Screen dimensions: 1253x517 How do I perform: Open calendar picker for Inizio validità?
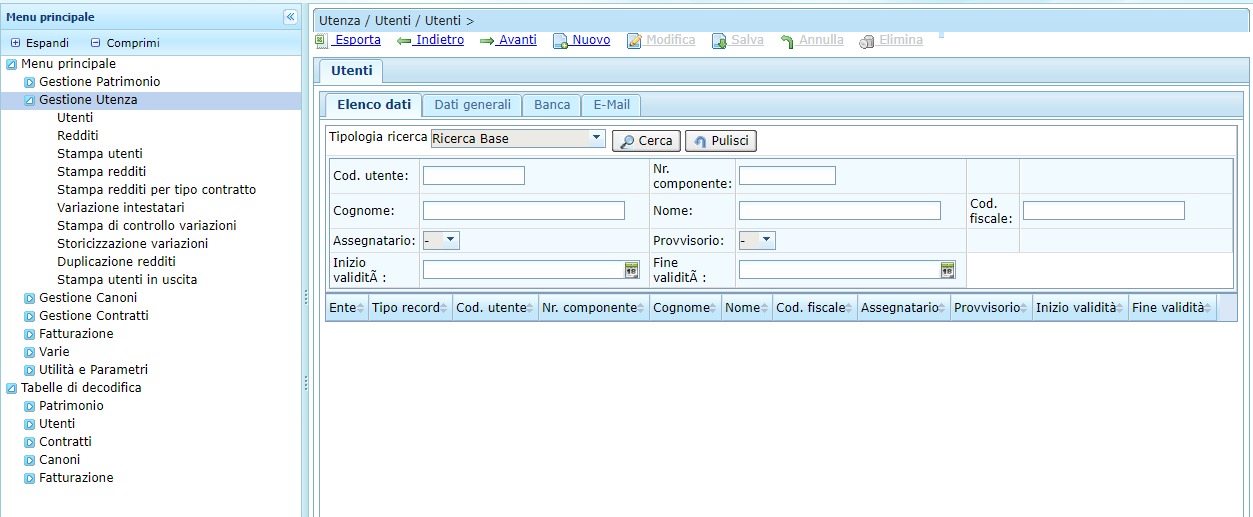(631, 269)
